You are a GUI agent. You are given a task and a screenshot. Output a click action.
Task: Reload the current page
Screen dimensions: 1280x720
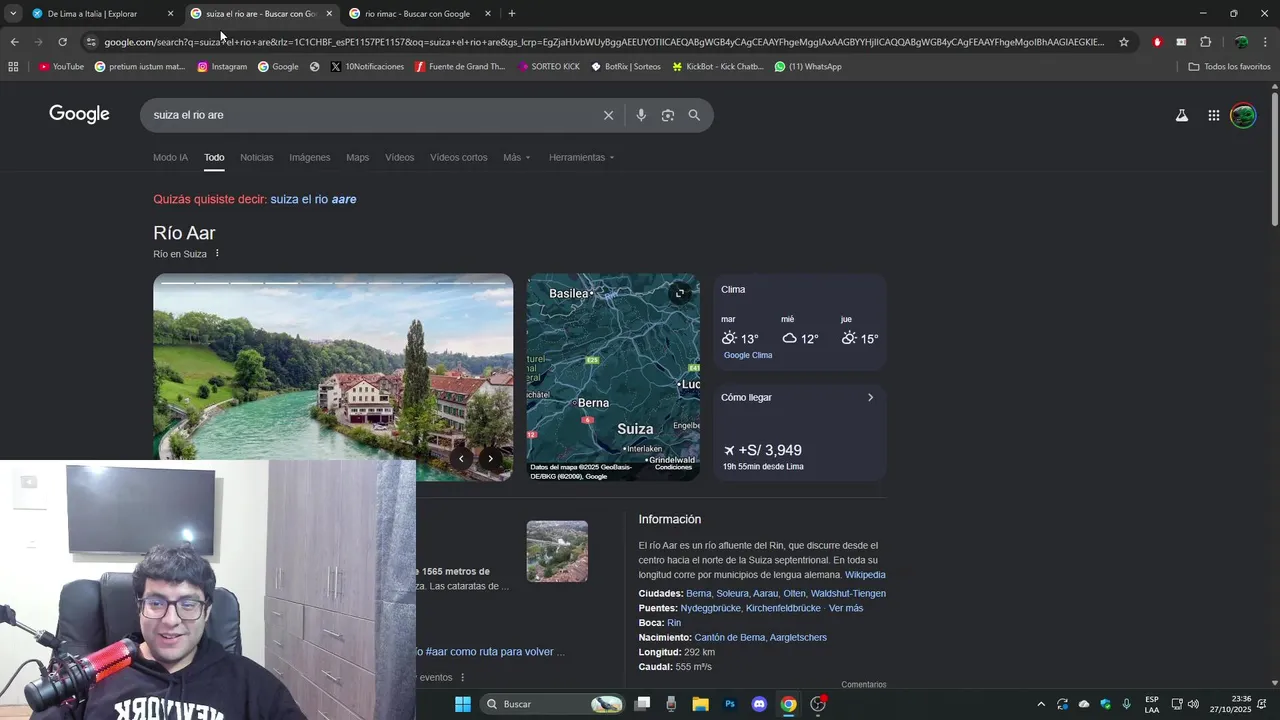click(62, 42)
